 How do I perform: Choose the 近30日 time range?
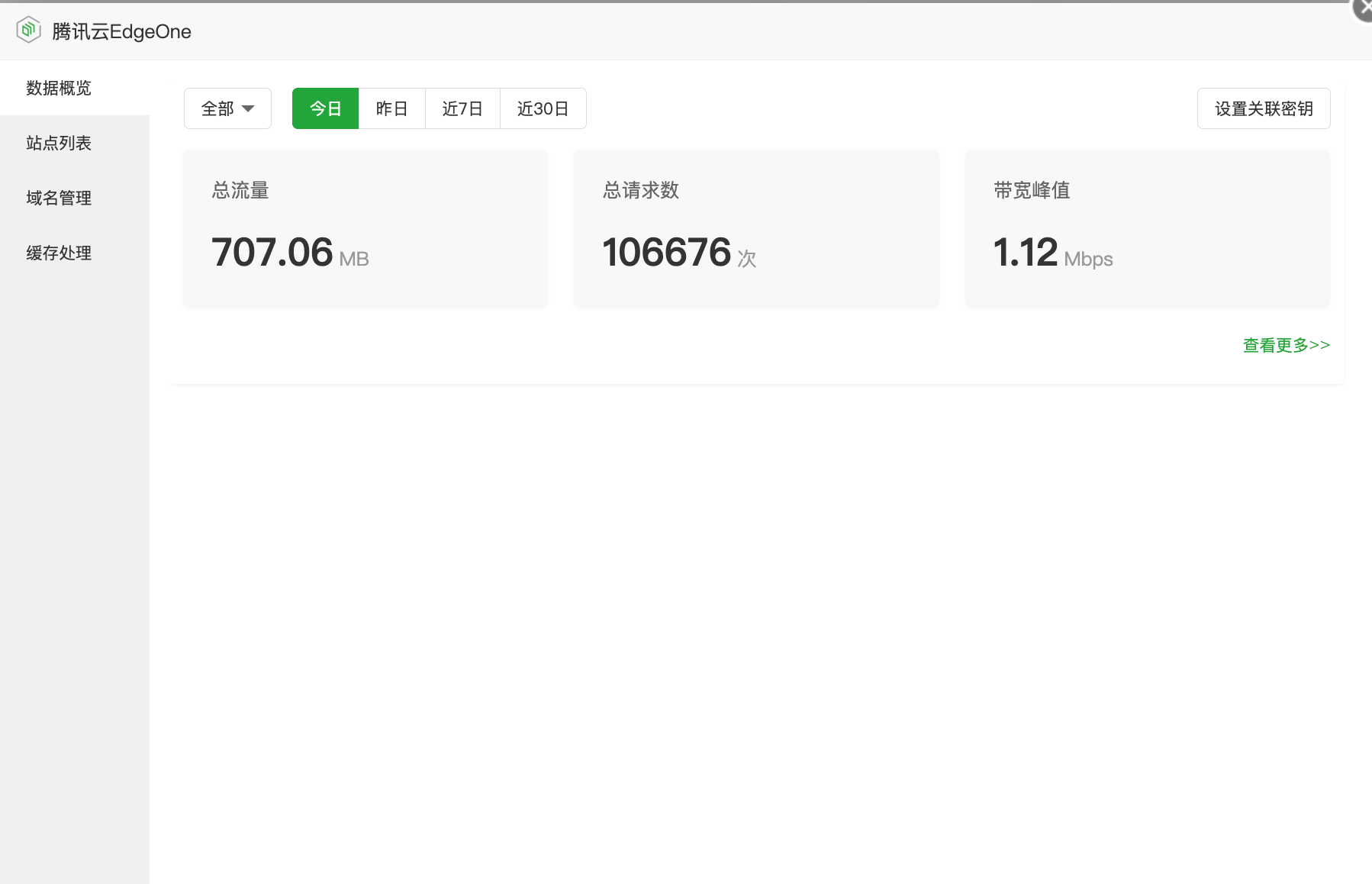tap(543, 109)
